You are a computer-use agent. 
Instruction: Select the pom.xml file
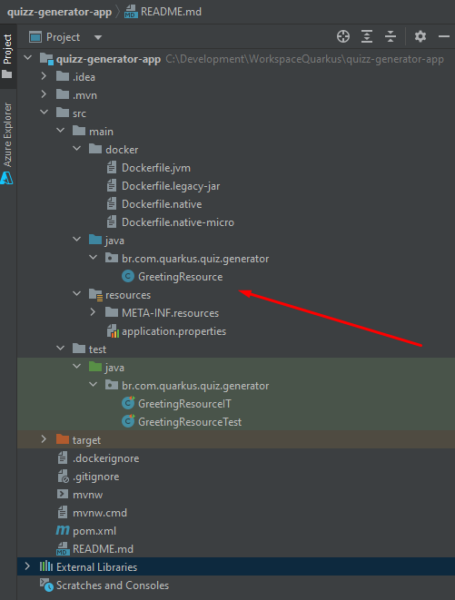(94, 531)
